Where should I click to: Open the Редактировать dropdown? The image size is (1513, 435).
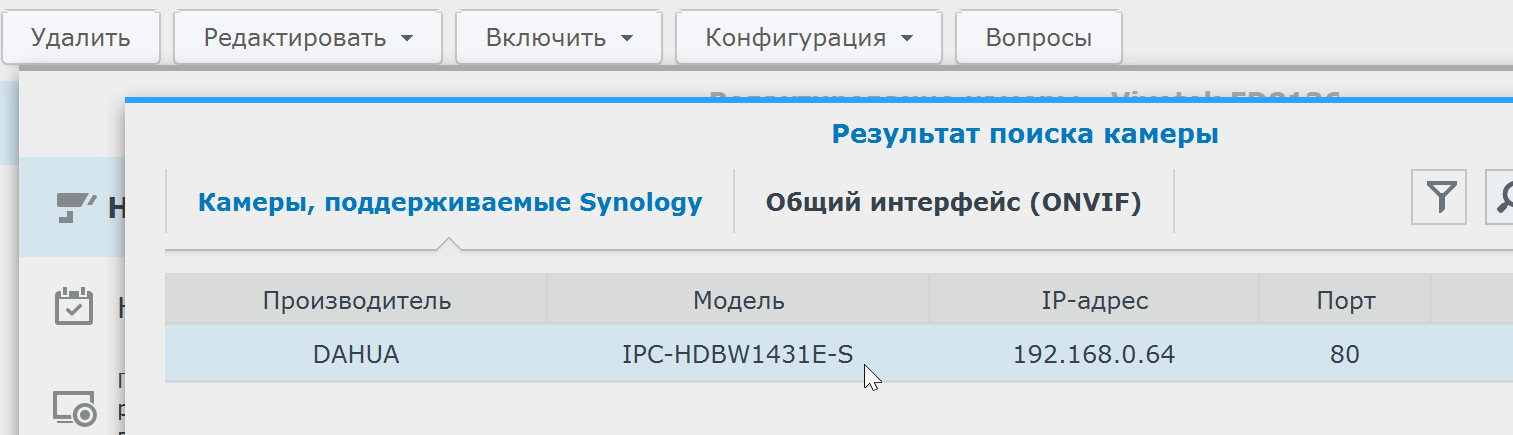pyautogui.click(x=308, y=38)
